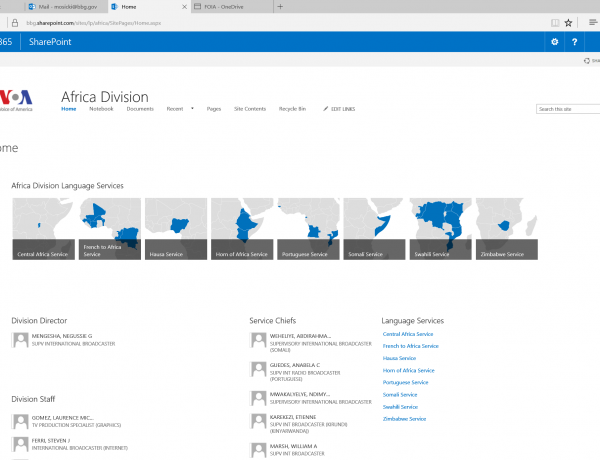Follow the Hausa Service list link
600x460 pixels.
coord(399,358)
